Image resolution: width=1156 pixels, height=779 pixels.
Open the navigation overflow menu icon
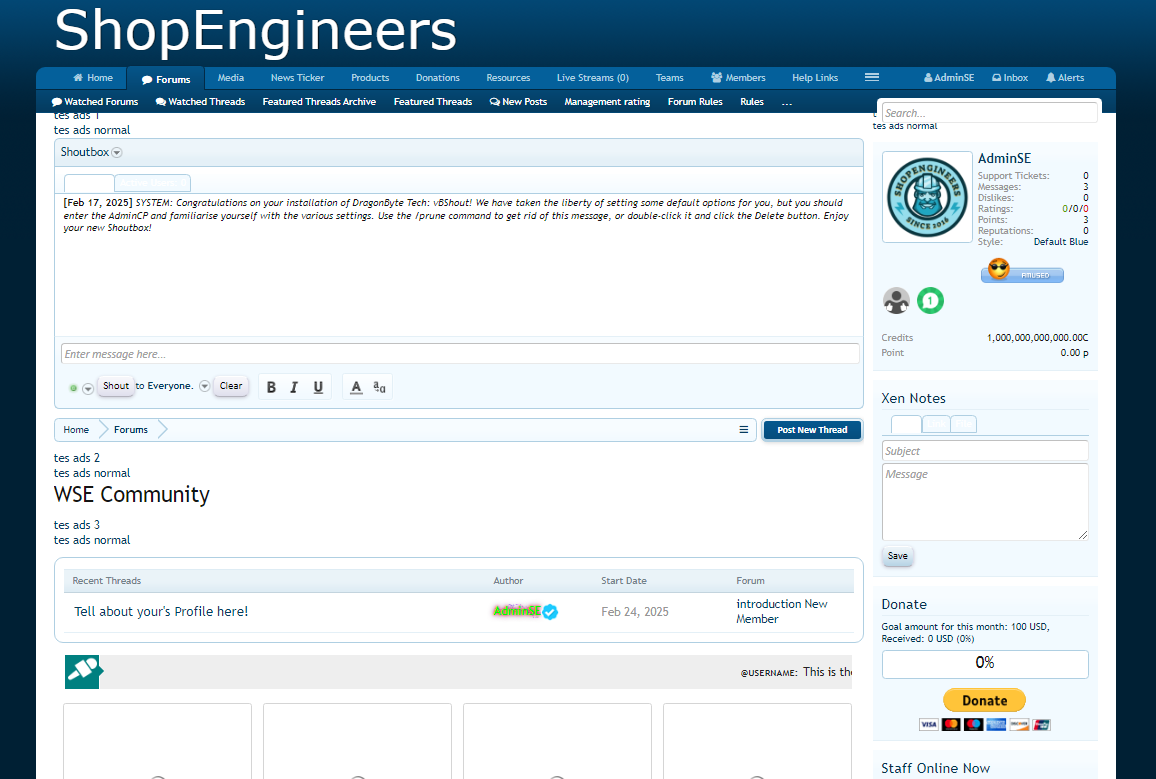[871, 77]
